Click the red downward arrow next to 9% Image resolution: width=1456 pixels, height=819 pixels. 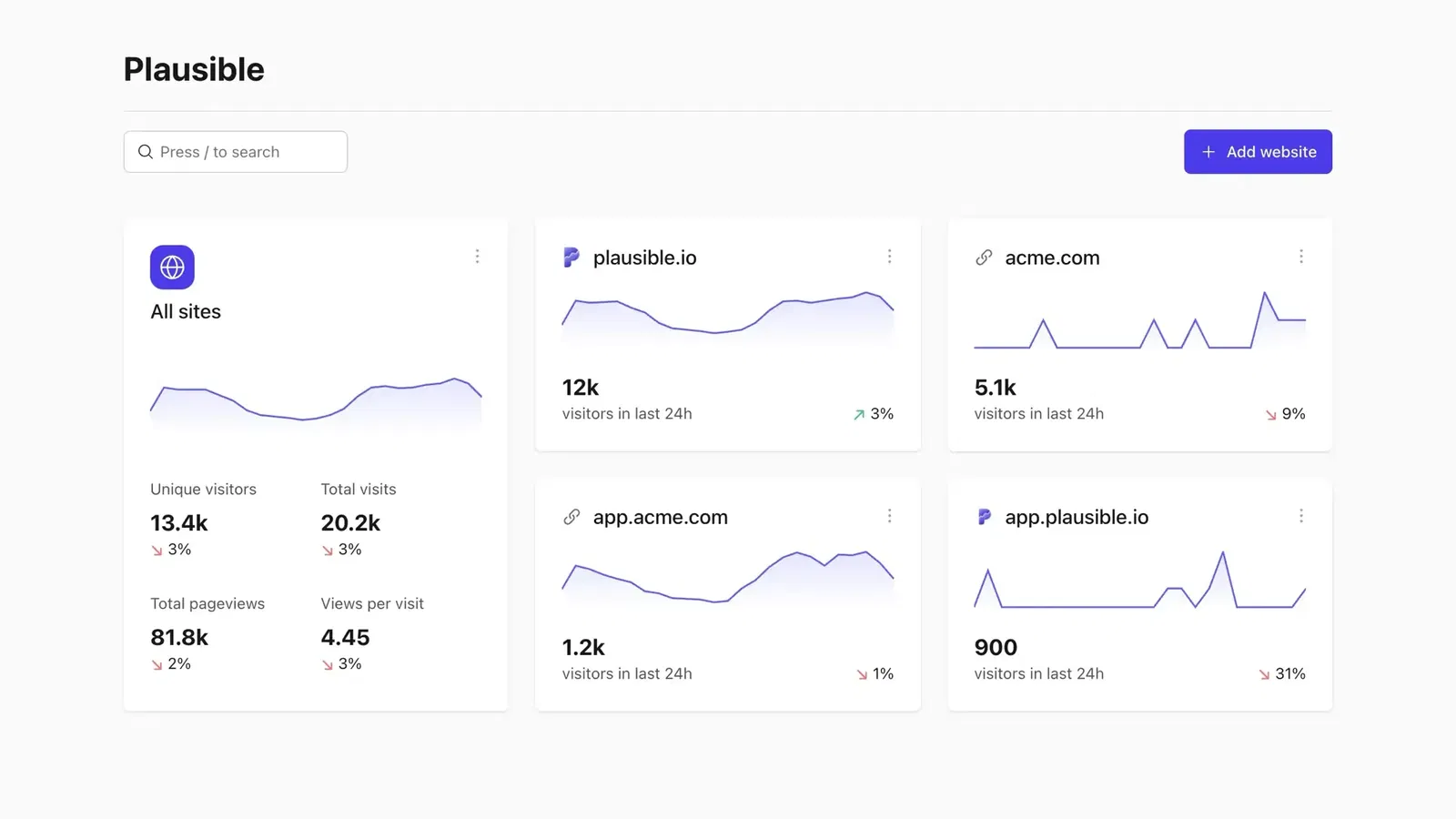tap(1269, 414)
